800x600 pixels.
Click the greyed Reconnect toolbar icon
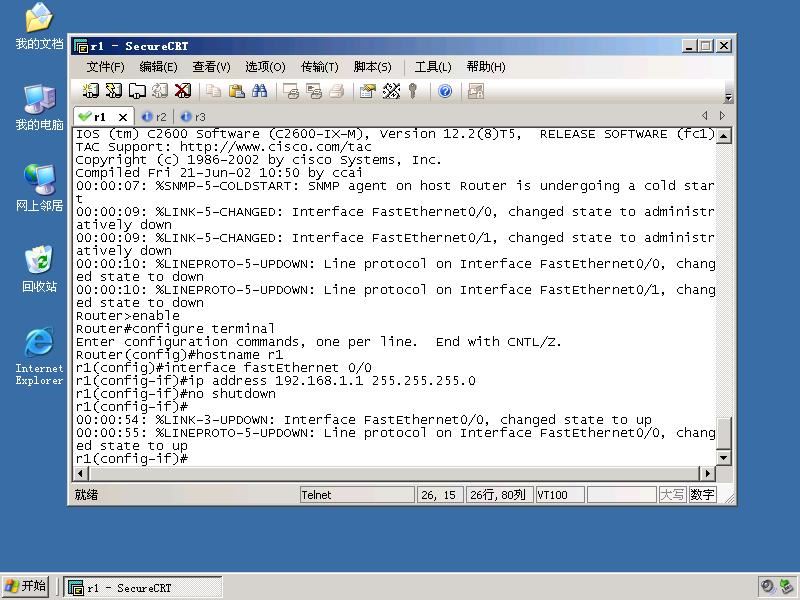160,91
